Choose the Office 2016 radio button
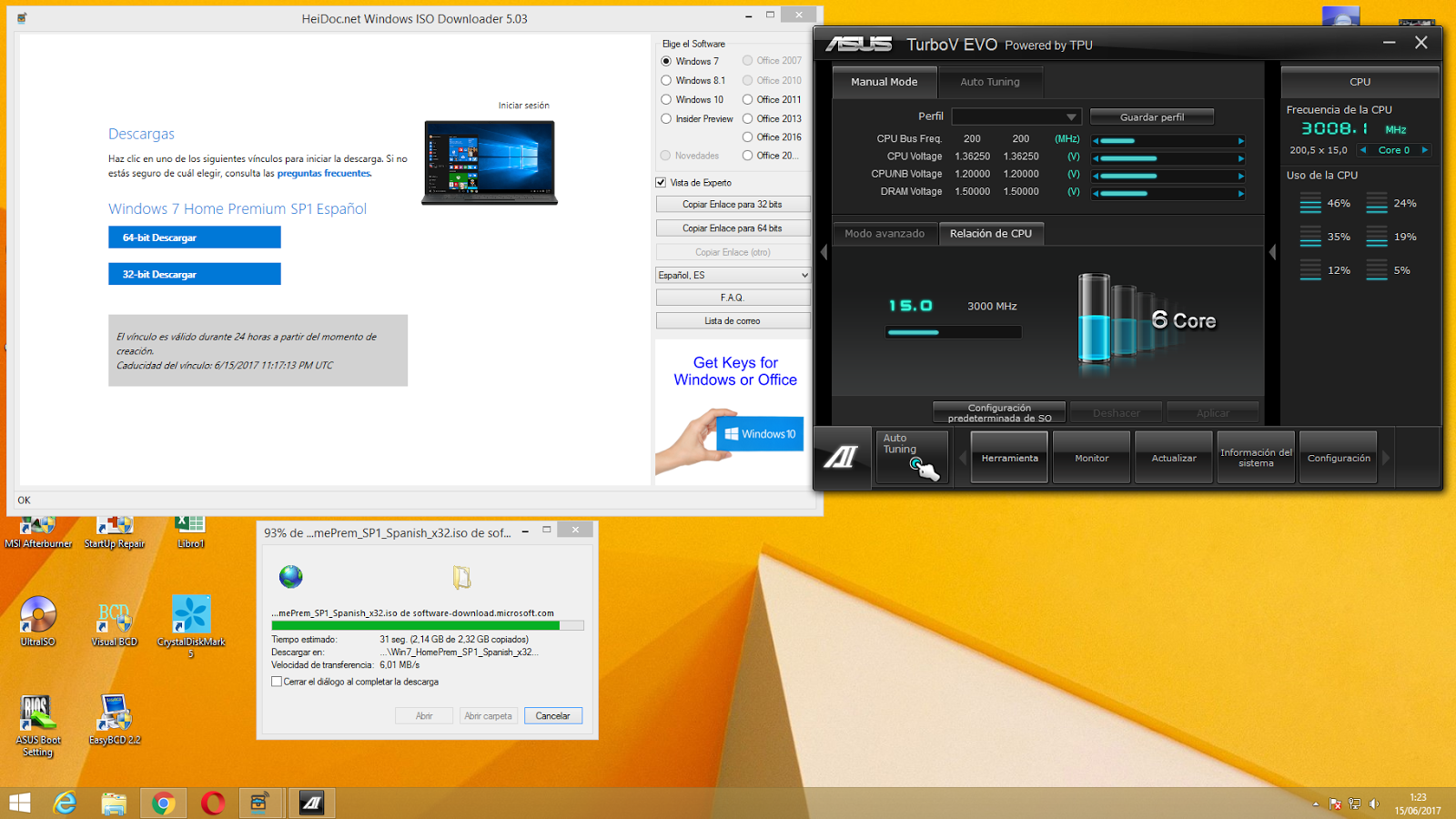 747,136
